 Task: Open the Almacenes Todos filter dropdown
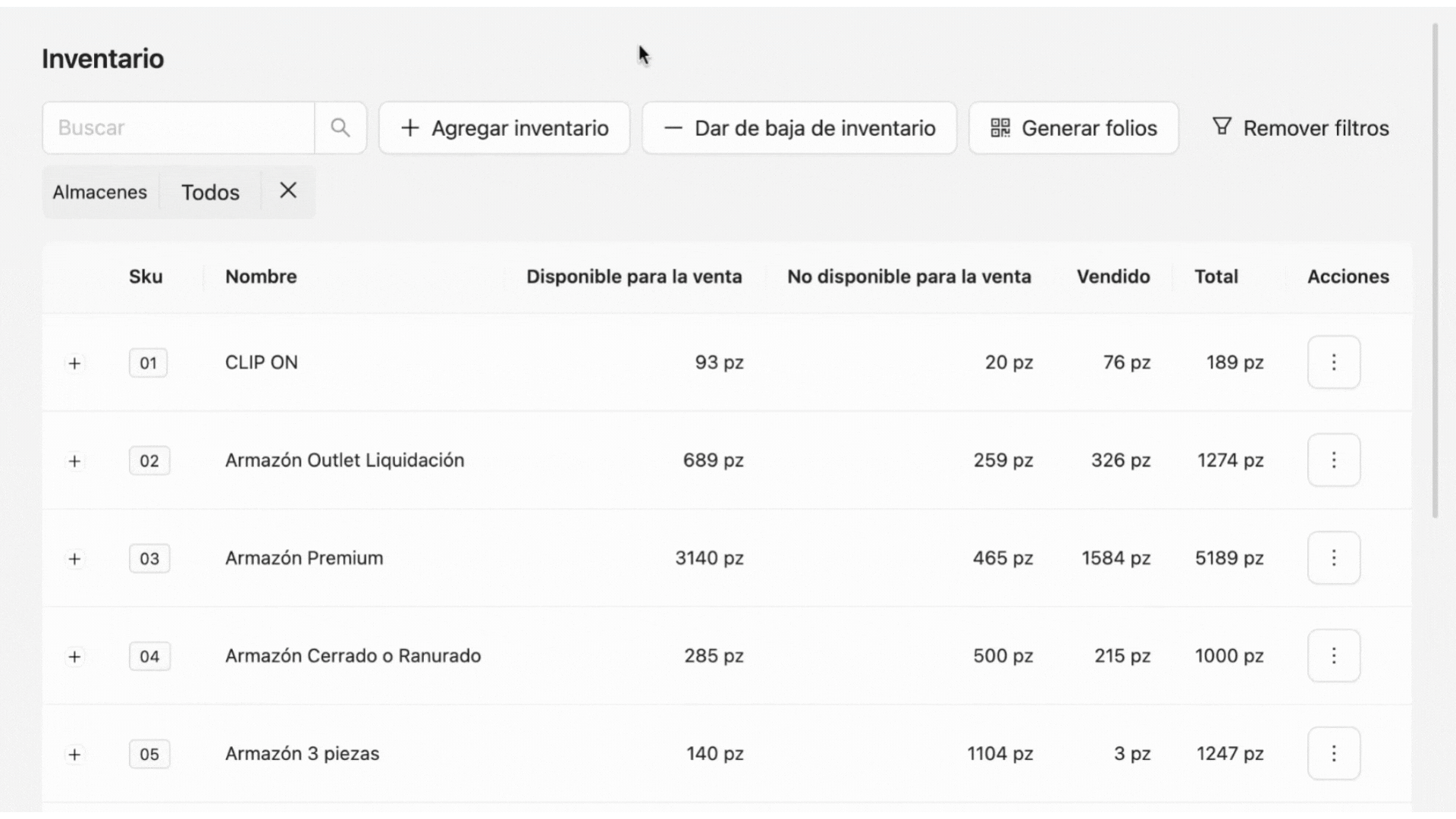click(210, 193)
